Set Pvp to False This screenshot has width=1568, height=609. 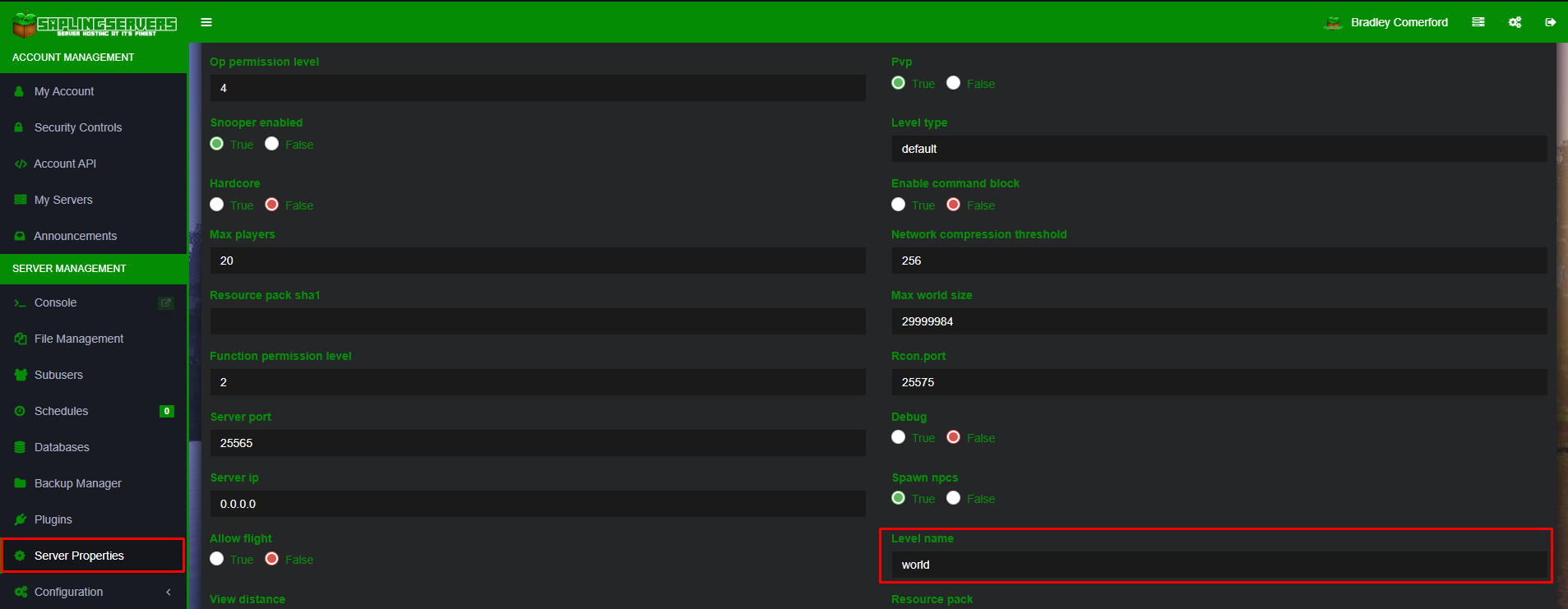coord(954,83)
